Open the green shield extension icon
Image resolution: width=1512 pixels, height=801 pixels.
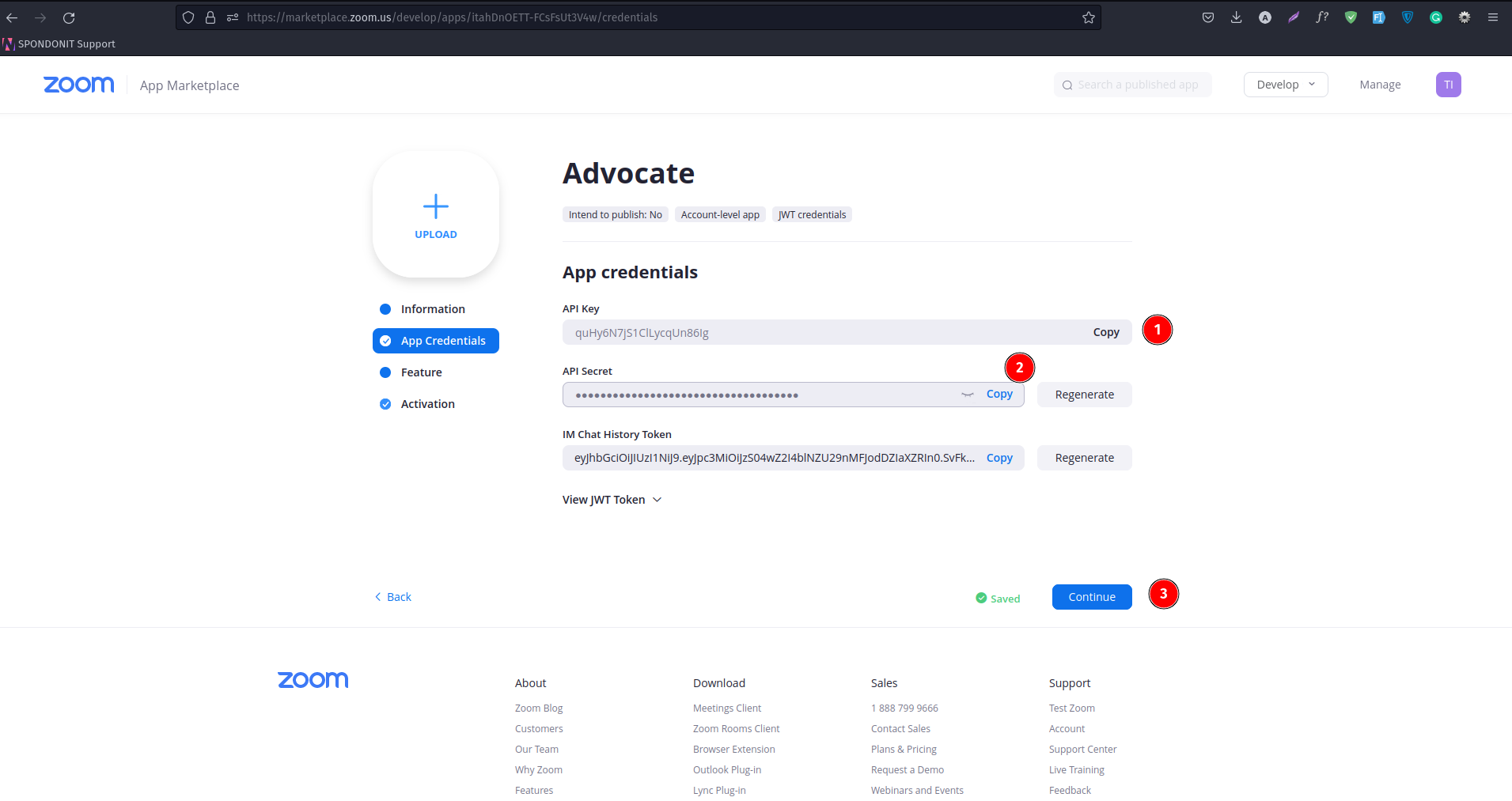pos(1351,17)
